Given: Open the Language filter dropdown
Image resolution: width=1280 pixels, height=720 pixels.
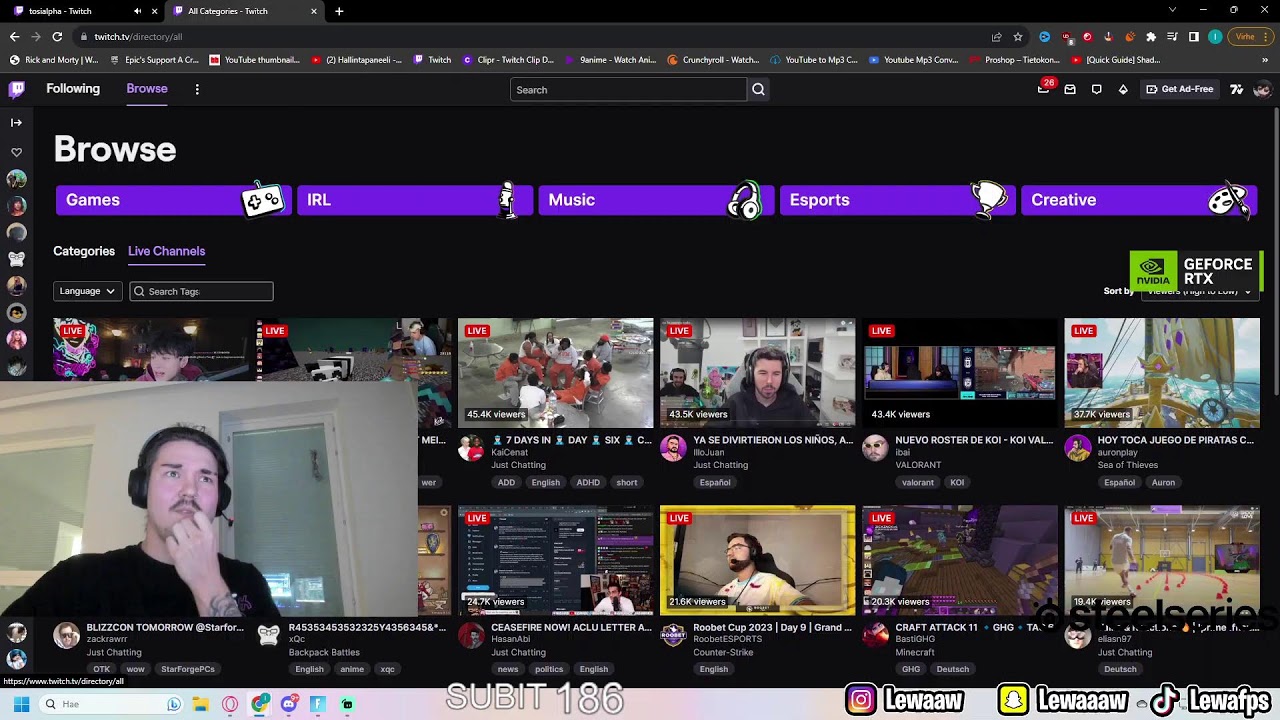Looking at the screenshot, I should pyautogui.click(x=87, y=291).
